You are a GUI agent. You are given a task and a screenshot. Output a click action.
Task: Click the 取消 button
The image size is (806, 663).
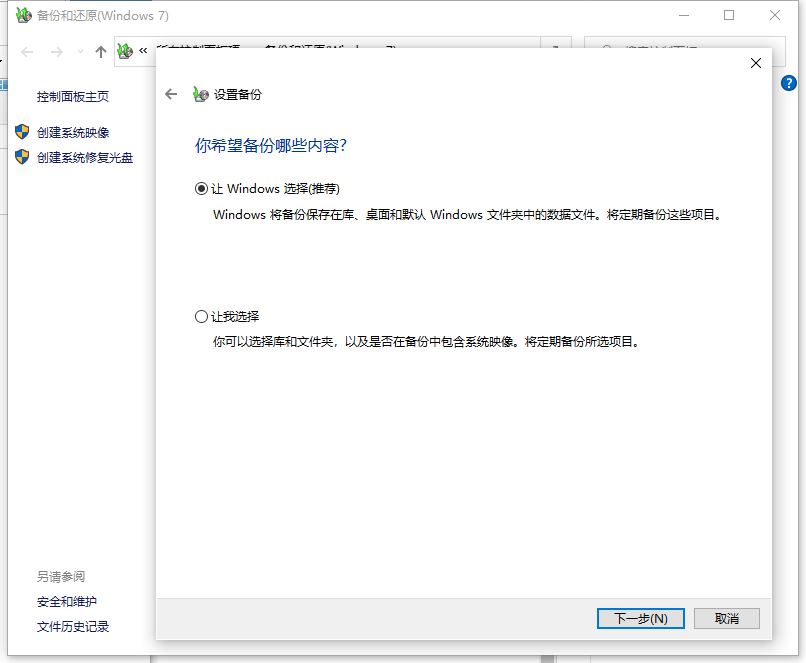726,618
